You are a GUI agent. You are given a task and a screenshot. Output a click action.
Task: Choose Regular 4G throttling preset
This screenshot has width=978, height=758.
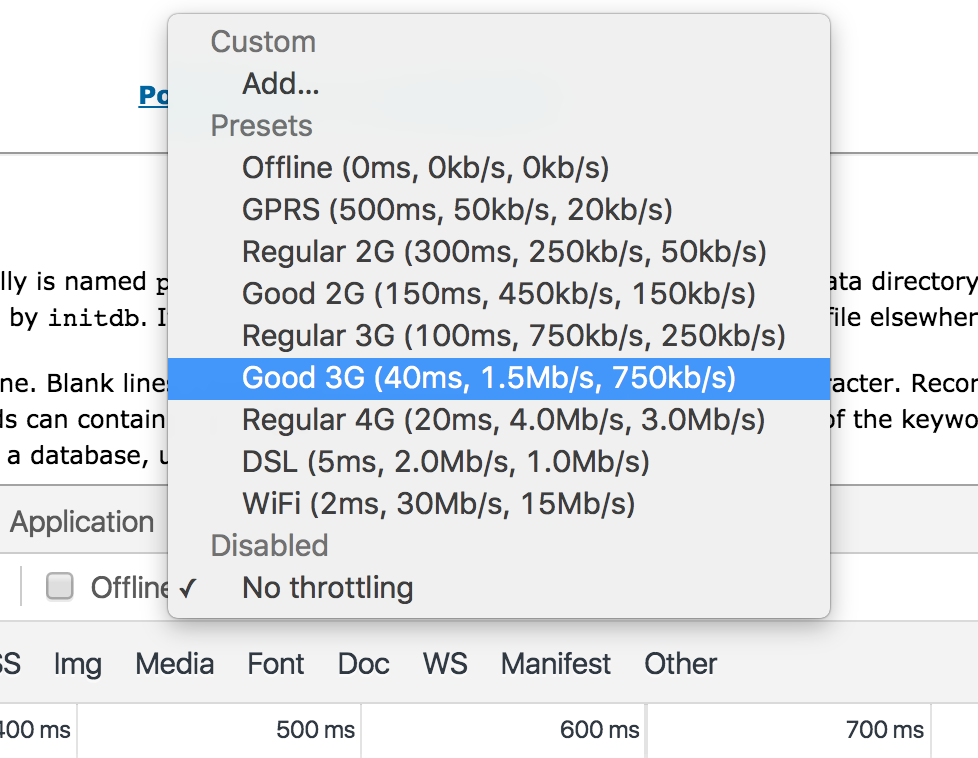[x=498, y=420]
